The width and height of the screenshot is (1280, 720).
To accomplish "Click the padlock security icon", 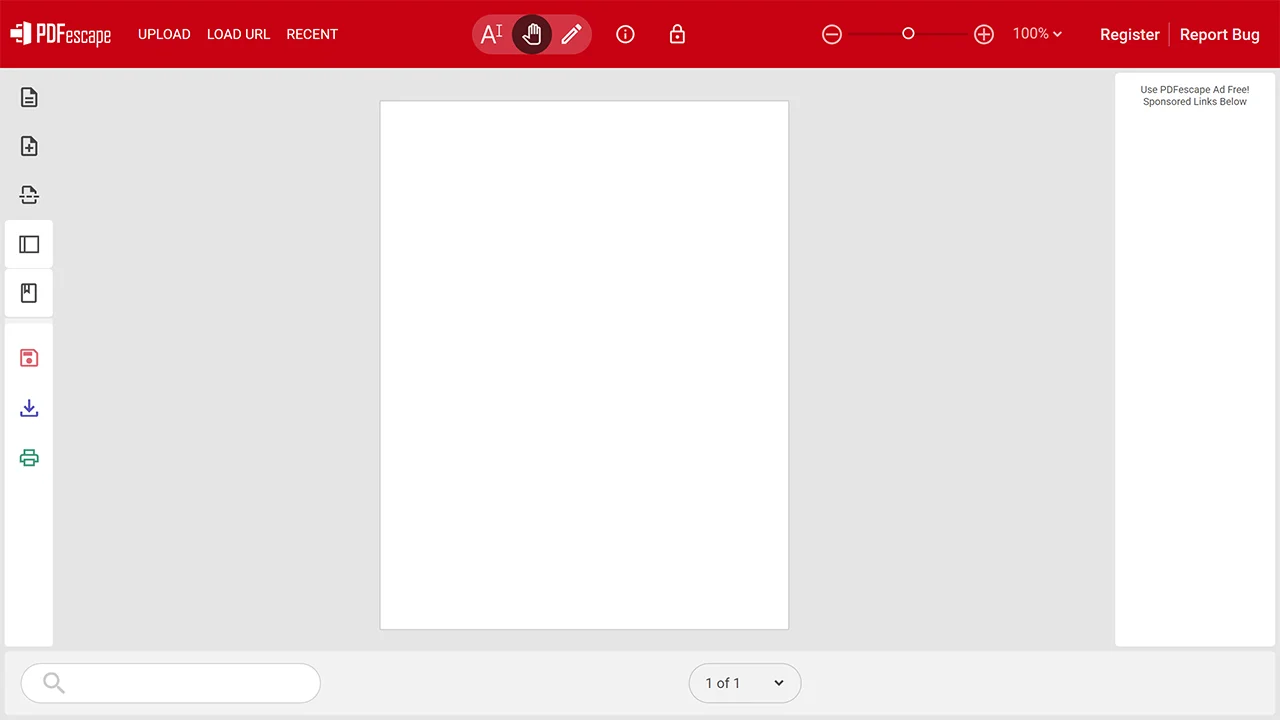I will [x=677, y=34].
